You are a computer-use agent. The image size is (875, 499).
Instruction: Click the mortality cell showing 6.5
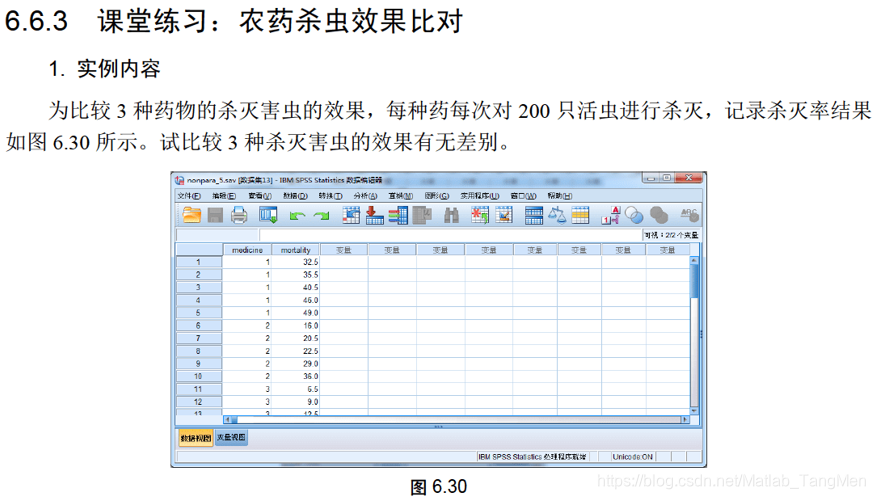(295, 389)
